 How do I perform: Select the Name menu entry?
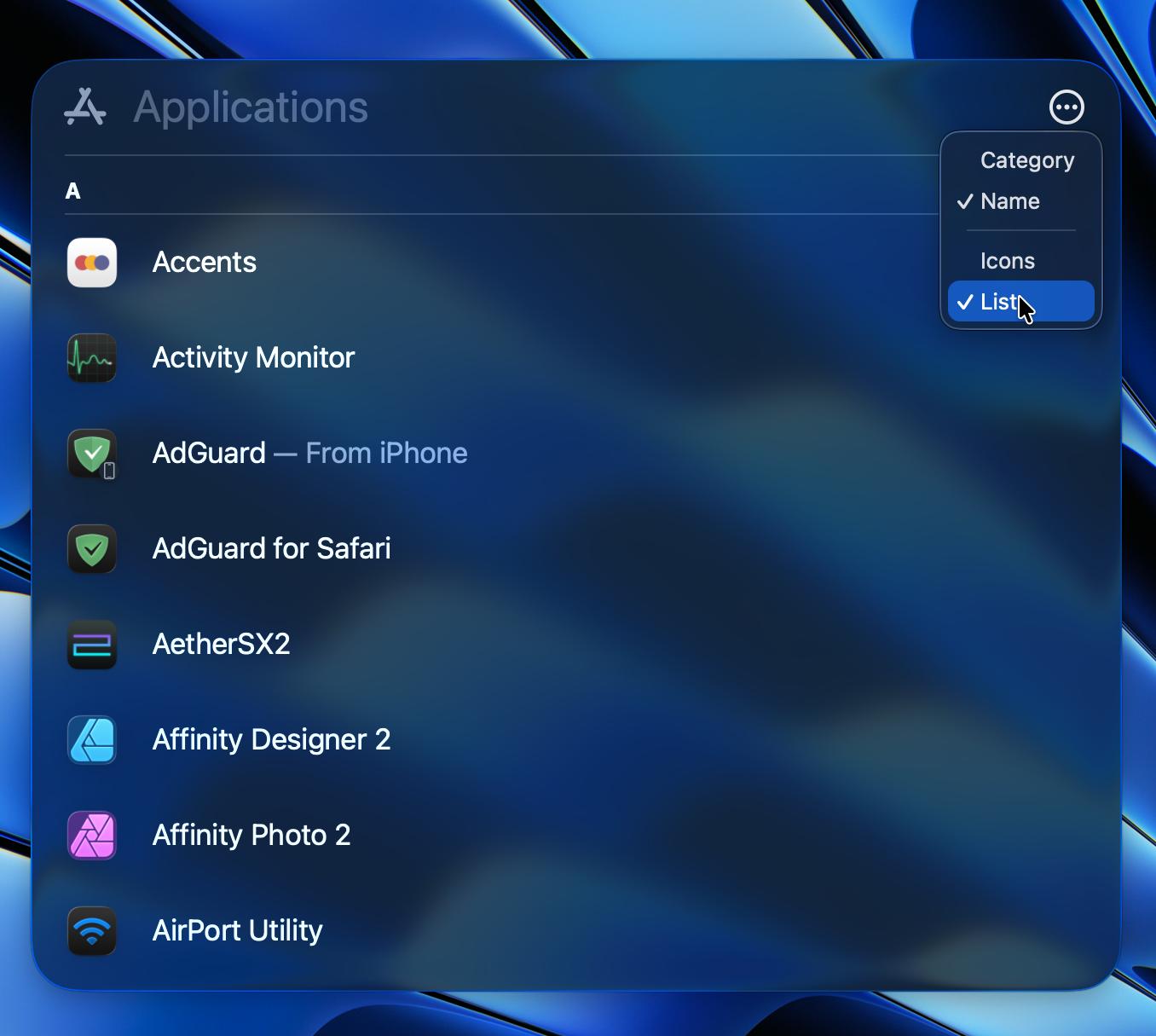point(1010,201)
